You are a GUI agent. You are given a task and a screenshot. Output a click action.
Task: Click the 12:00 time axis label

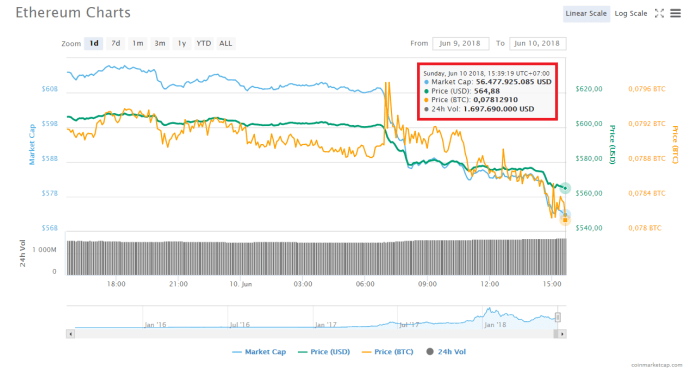[x=490, y=284]
